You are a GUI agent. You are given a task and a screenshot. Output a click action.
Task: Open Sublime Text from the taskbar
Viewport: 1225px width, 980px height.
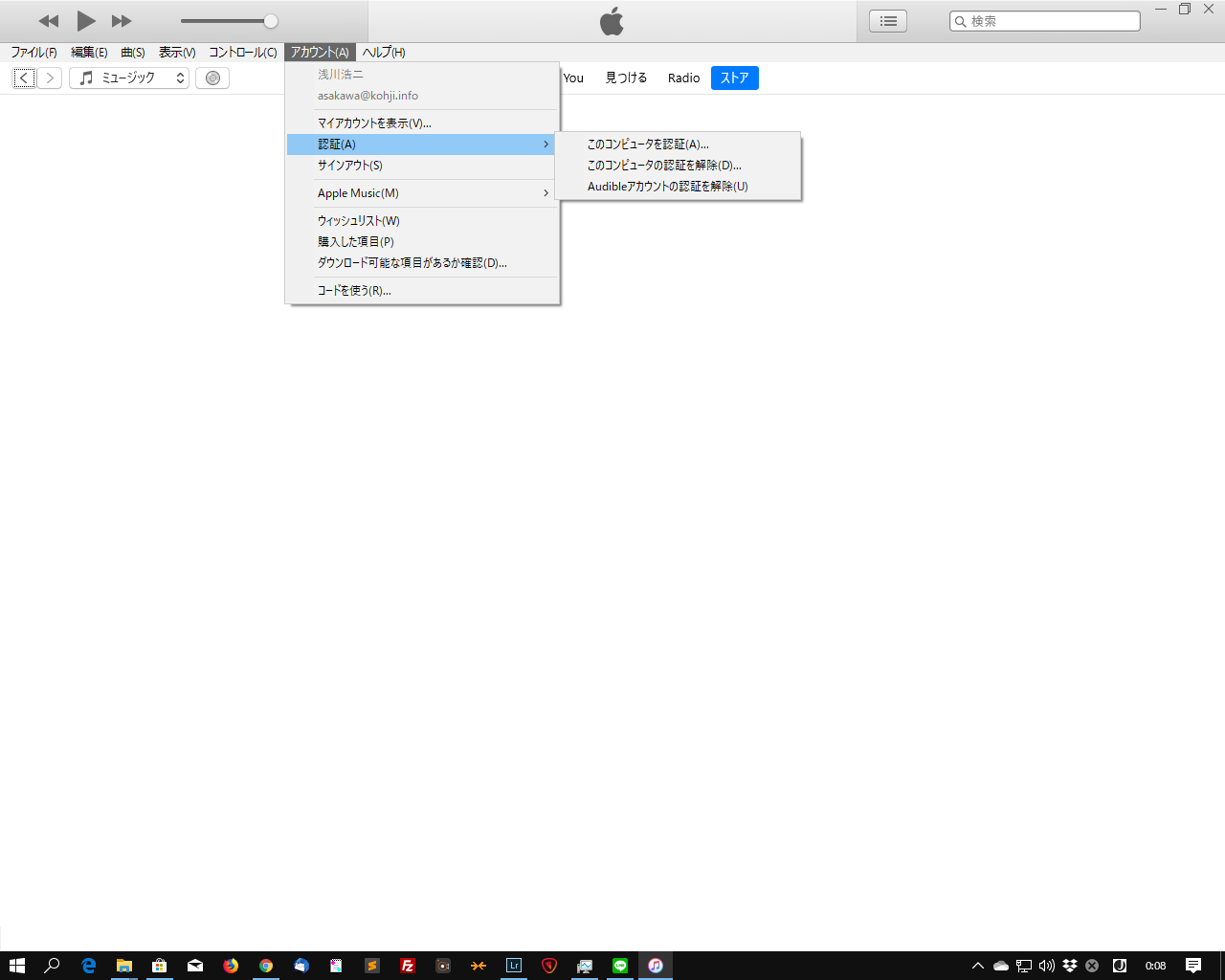coord(372,966)
